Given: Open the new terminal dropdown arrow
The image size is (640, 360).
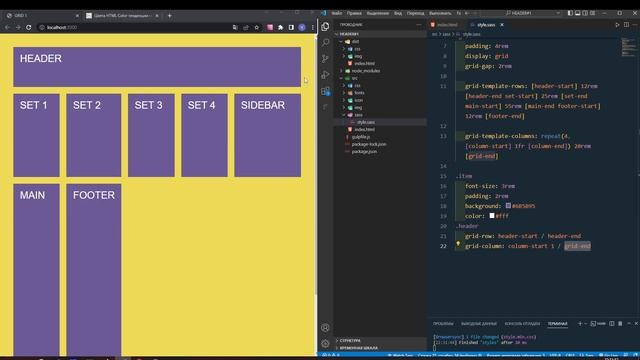Looking at the screenshot, I should pos(586,324).
